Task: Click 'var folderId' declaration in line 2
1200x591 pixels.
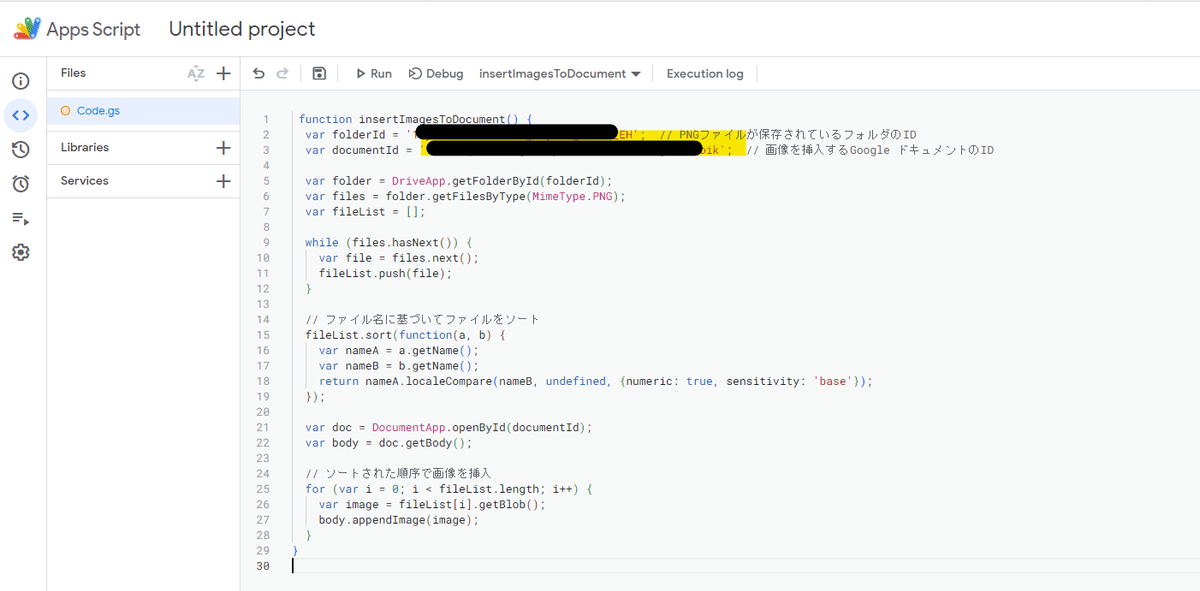Action: pyautogui.click(x=346, y=135)
